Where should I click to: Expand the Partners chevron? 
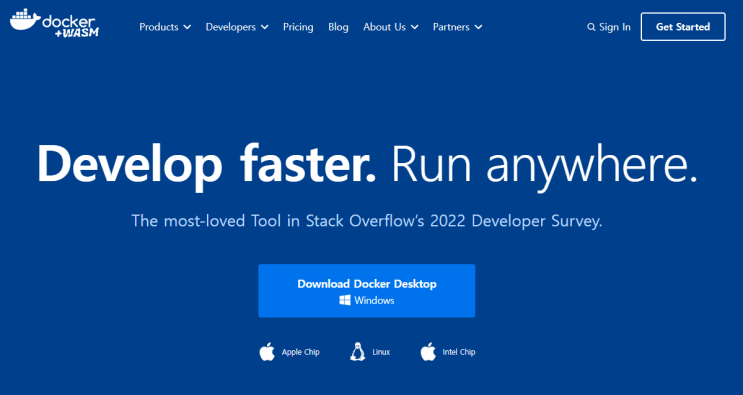[x=478, y=27]
